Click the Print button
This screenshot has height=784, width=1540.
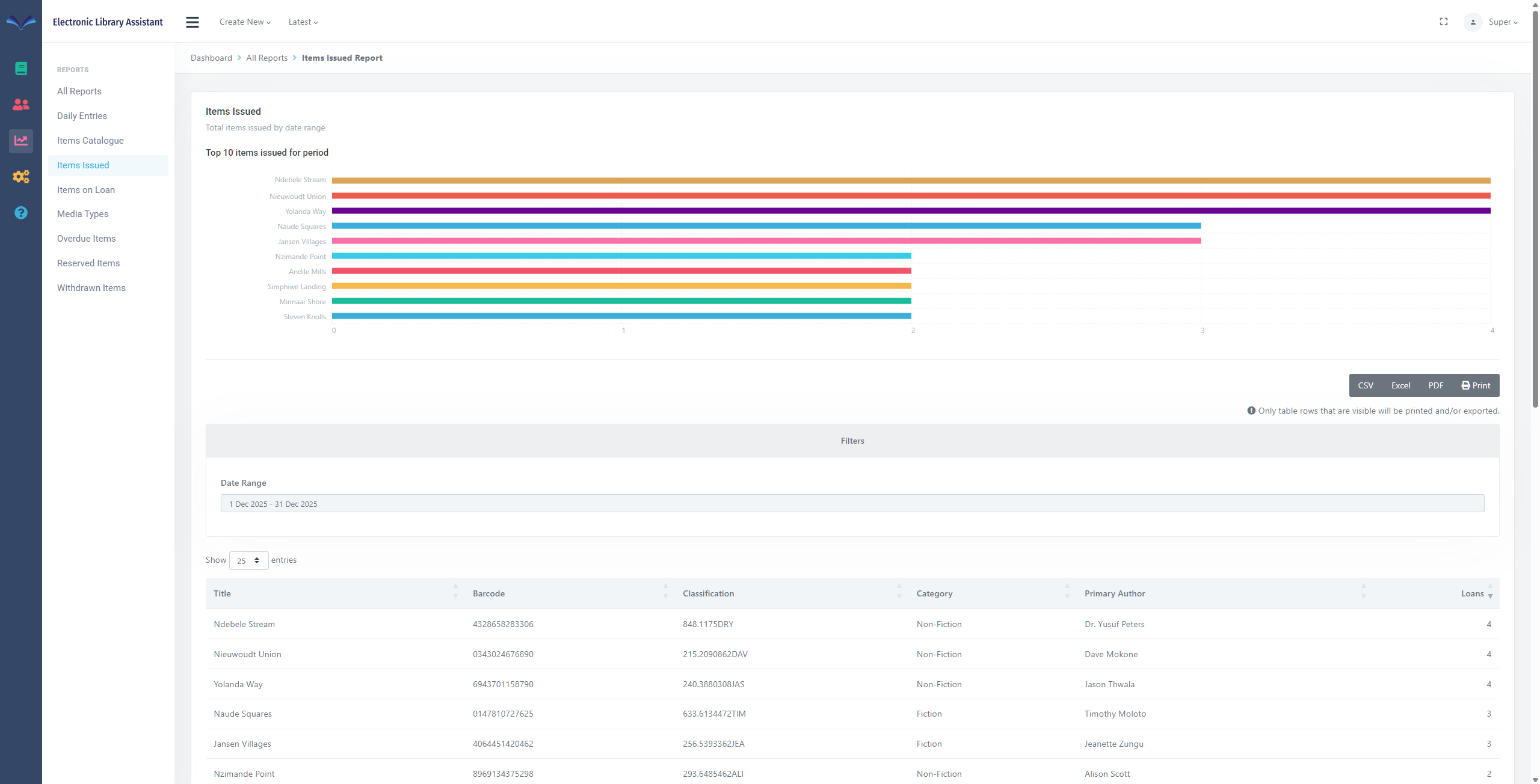pyautogui.click(x=1476, y=385)
